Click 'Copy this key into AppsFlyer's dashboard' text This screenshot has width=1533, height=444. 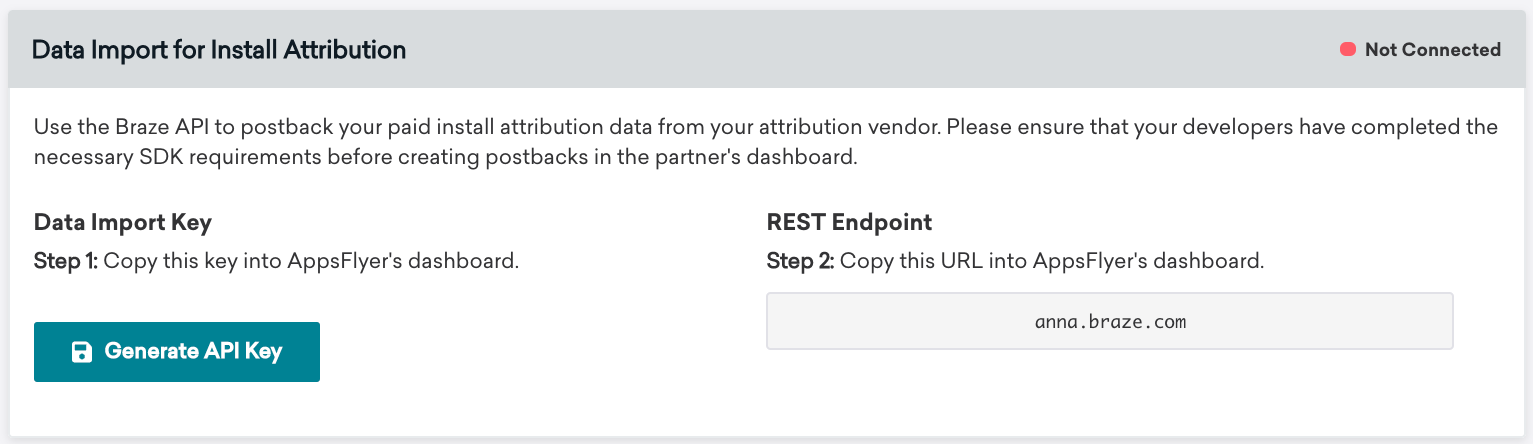(311, 262)
